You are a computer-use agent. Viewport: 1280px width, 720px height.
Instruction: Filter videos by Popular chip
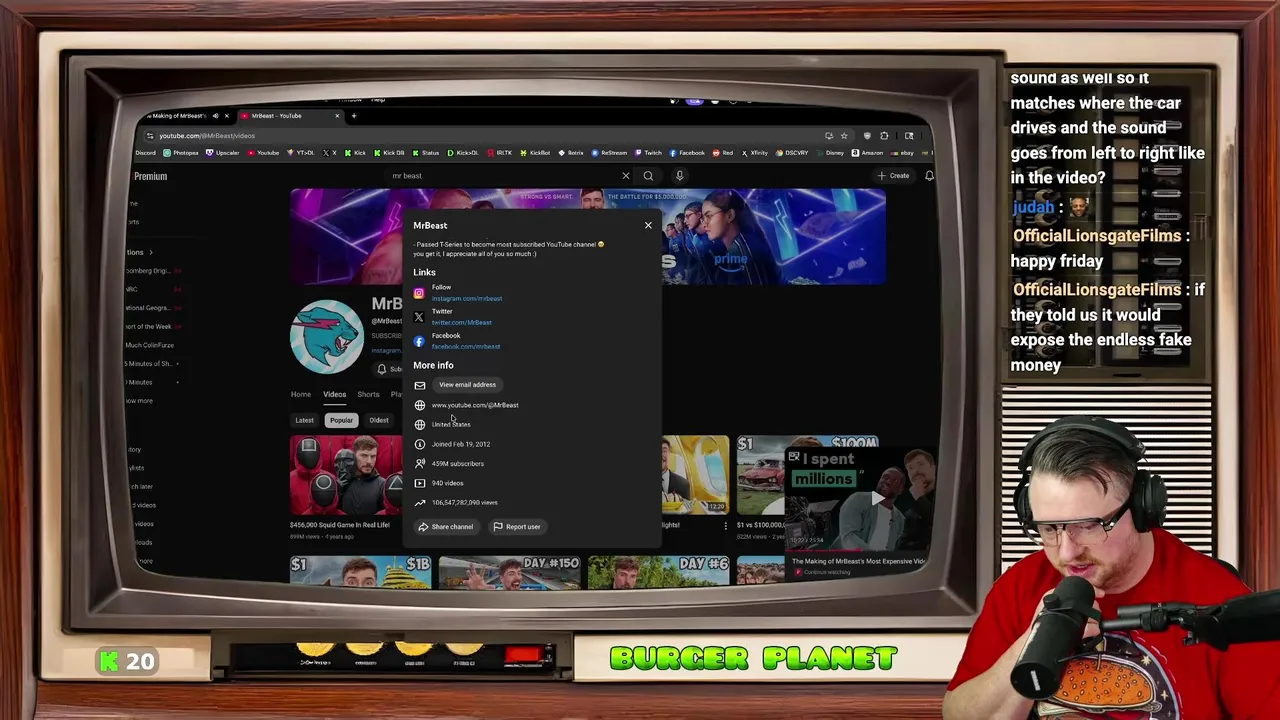pos(341,420)
